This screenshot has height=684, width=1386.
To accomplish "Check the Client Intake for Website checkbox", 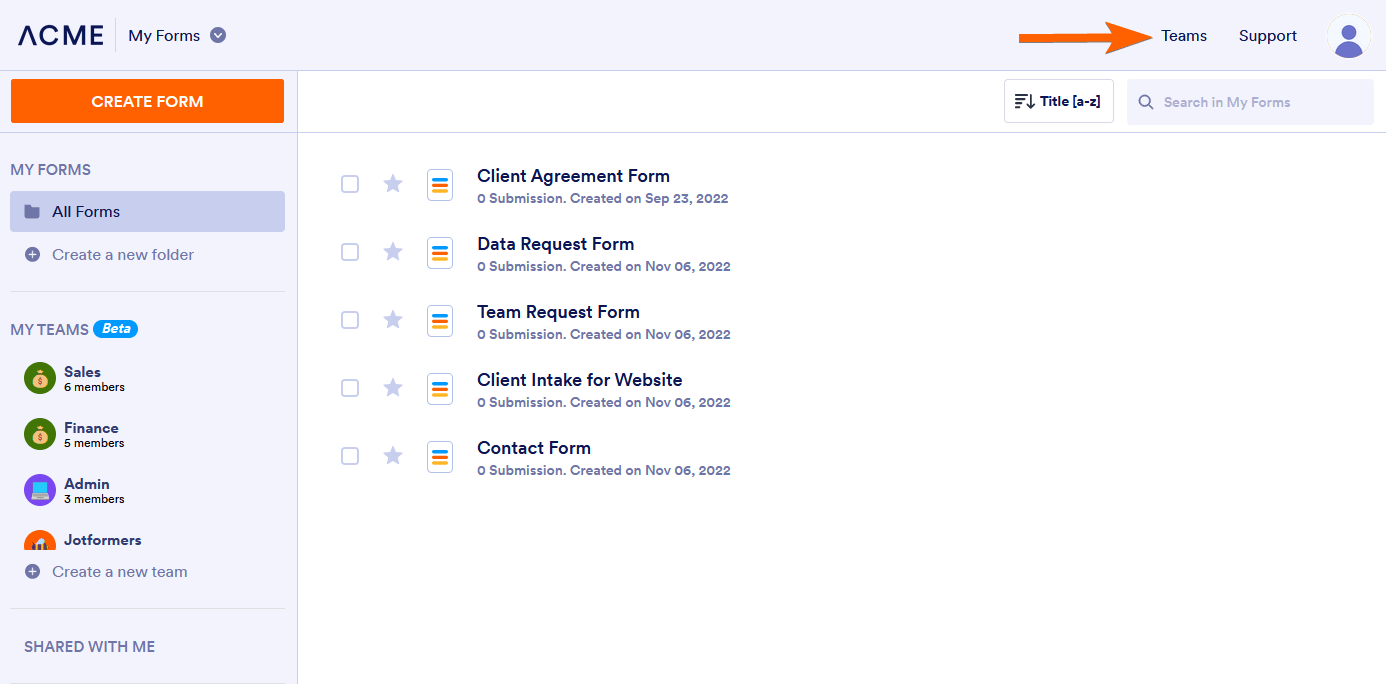I will (x=350, y=388).
